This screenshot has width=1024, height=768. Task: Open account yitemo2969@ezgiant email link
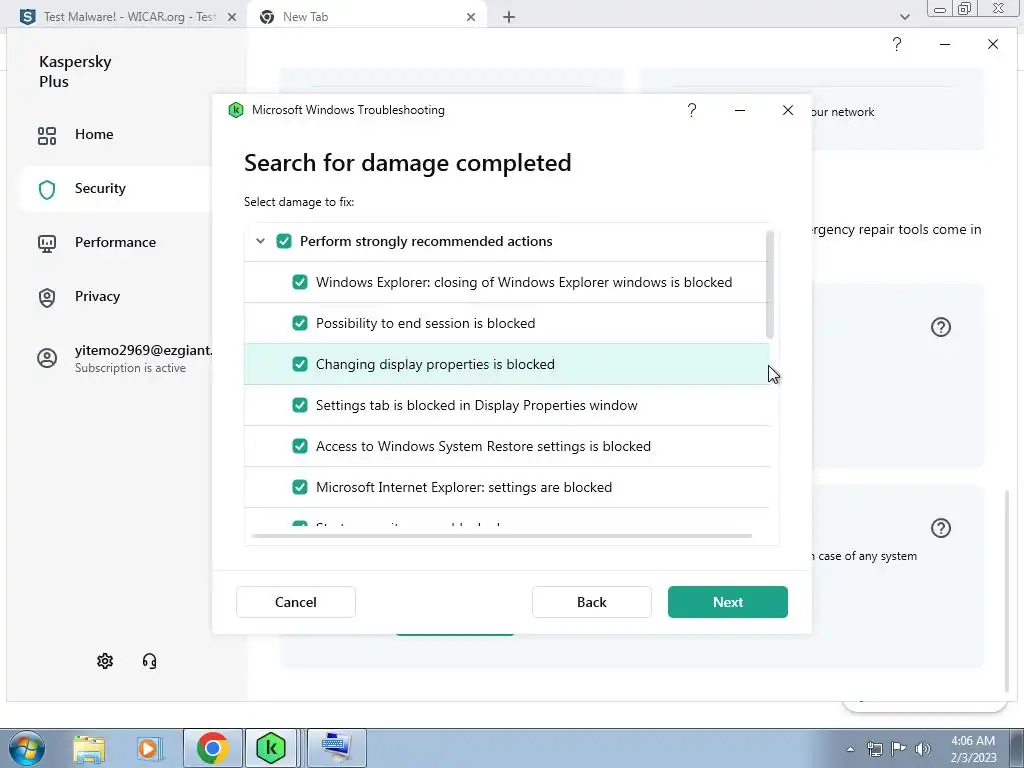144,350
